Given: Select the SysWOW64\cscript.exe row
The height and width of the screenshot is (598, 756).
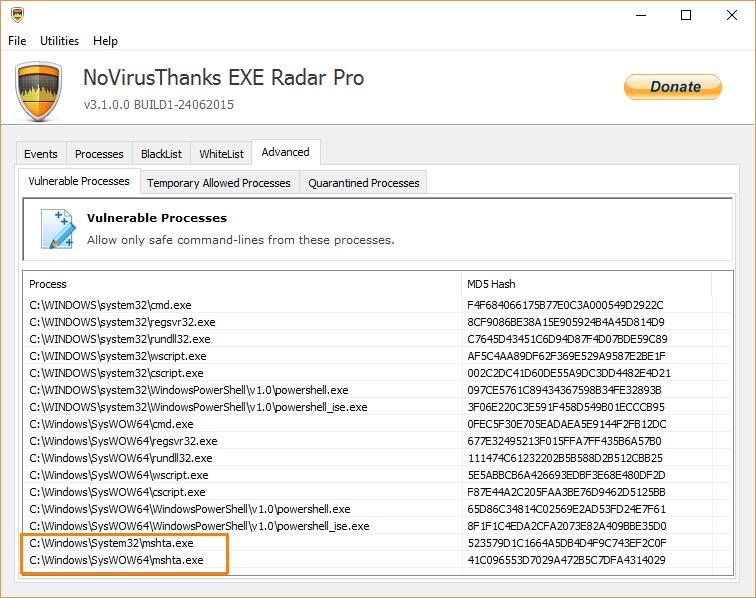Looking at the screenshot, I should (378, 492).
